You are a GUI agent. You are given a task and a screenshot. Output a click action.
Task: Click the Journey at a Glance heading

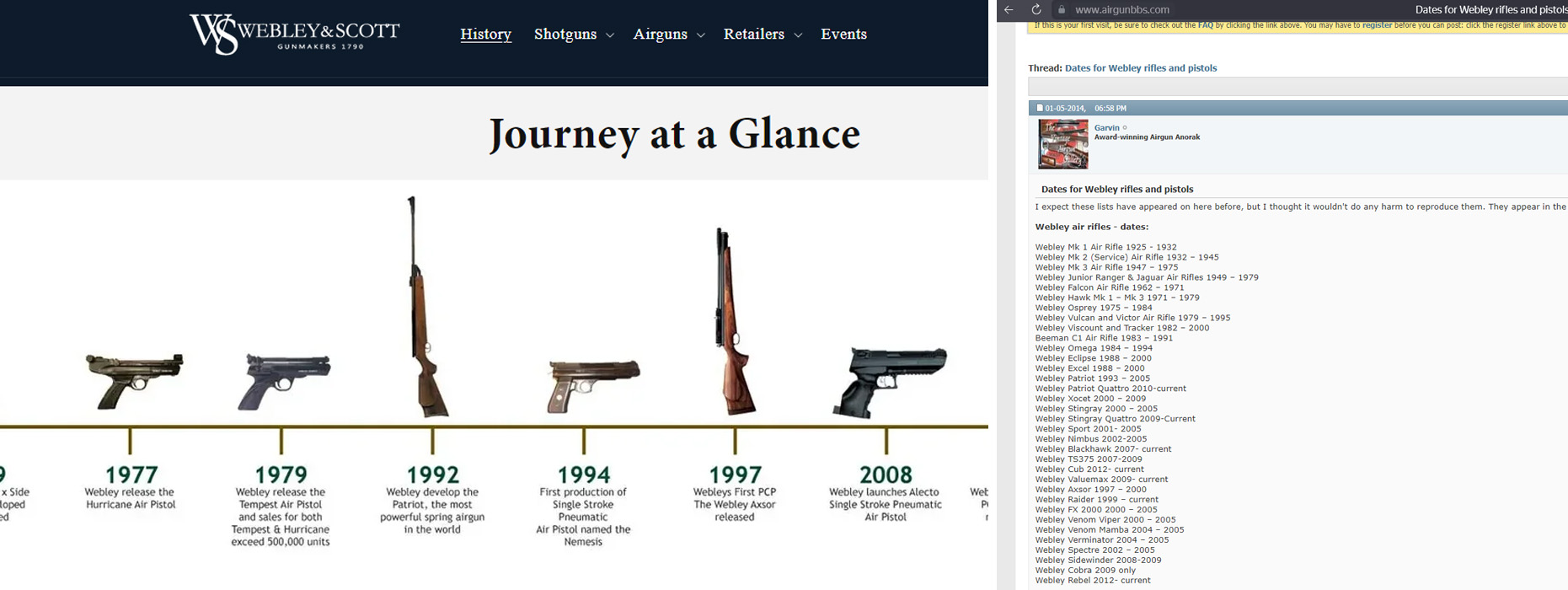click(x=674, y=134)
